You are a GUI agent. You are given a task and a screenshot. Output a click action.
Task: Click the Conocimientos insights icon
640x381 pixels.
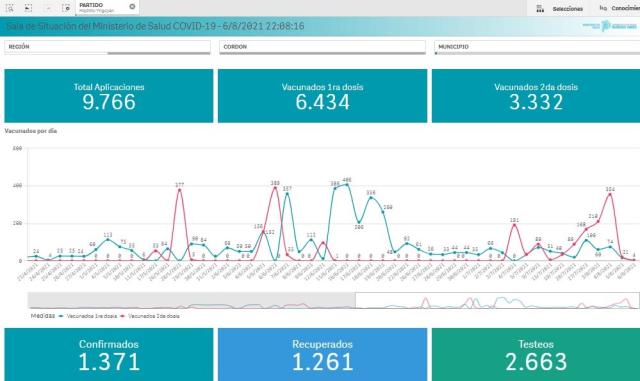(x=603, y=8)
